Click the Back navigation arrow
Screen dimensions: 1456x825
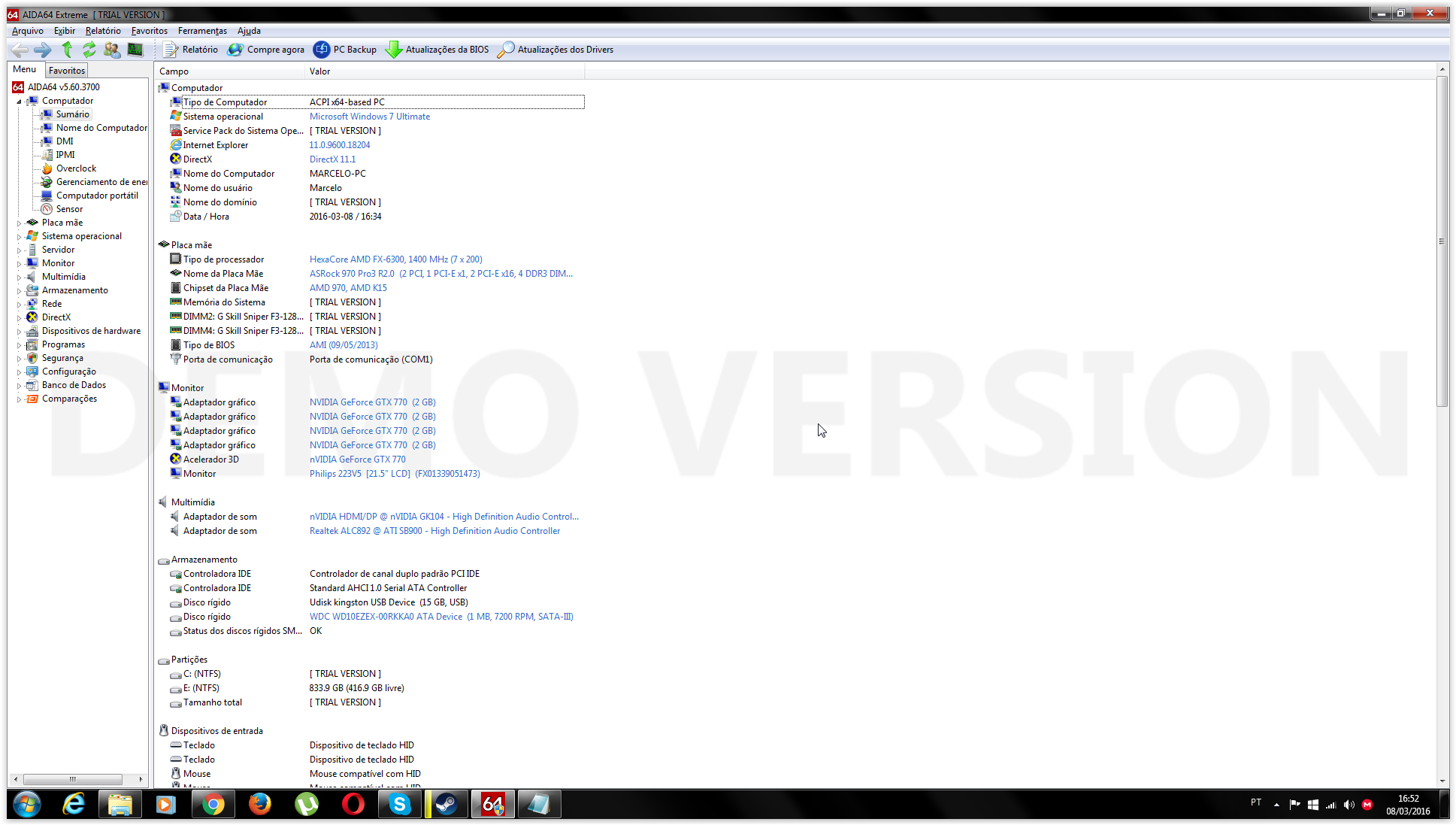click(20, 50)
